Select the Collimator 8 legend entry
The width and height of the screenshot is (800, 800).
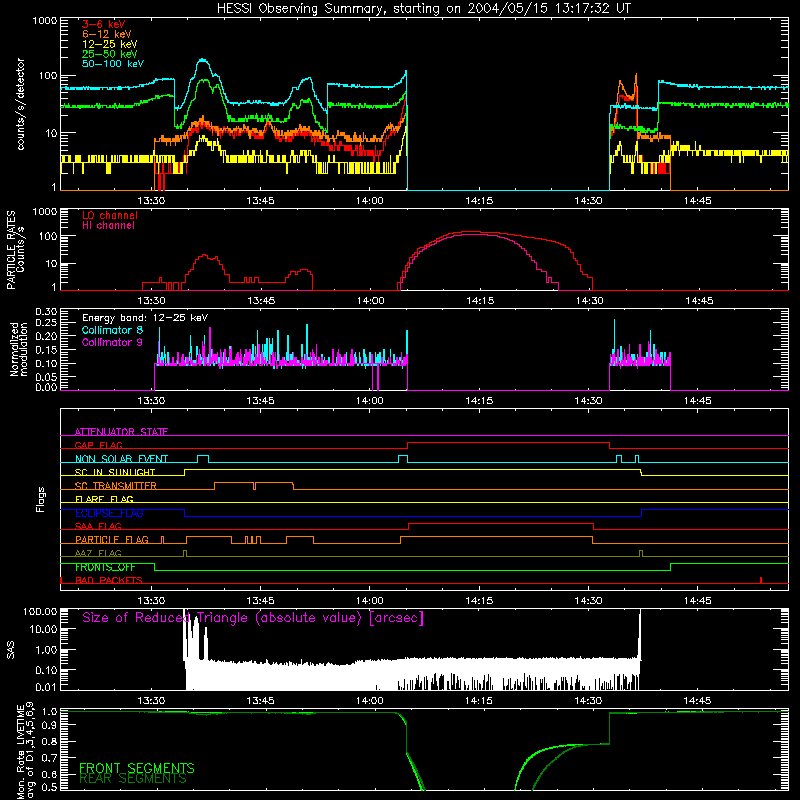coord(112,330)
